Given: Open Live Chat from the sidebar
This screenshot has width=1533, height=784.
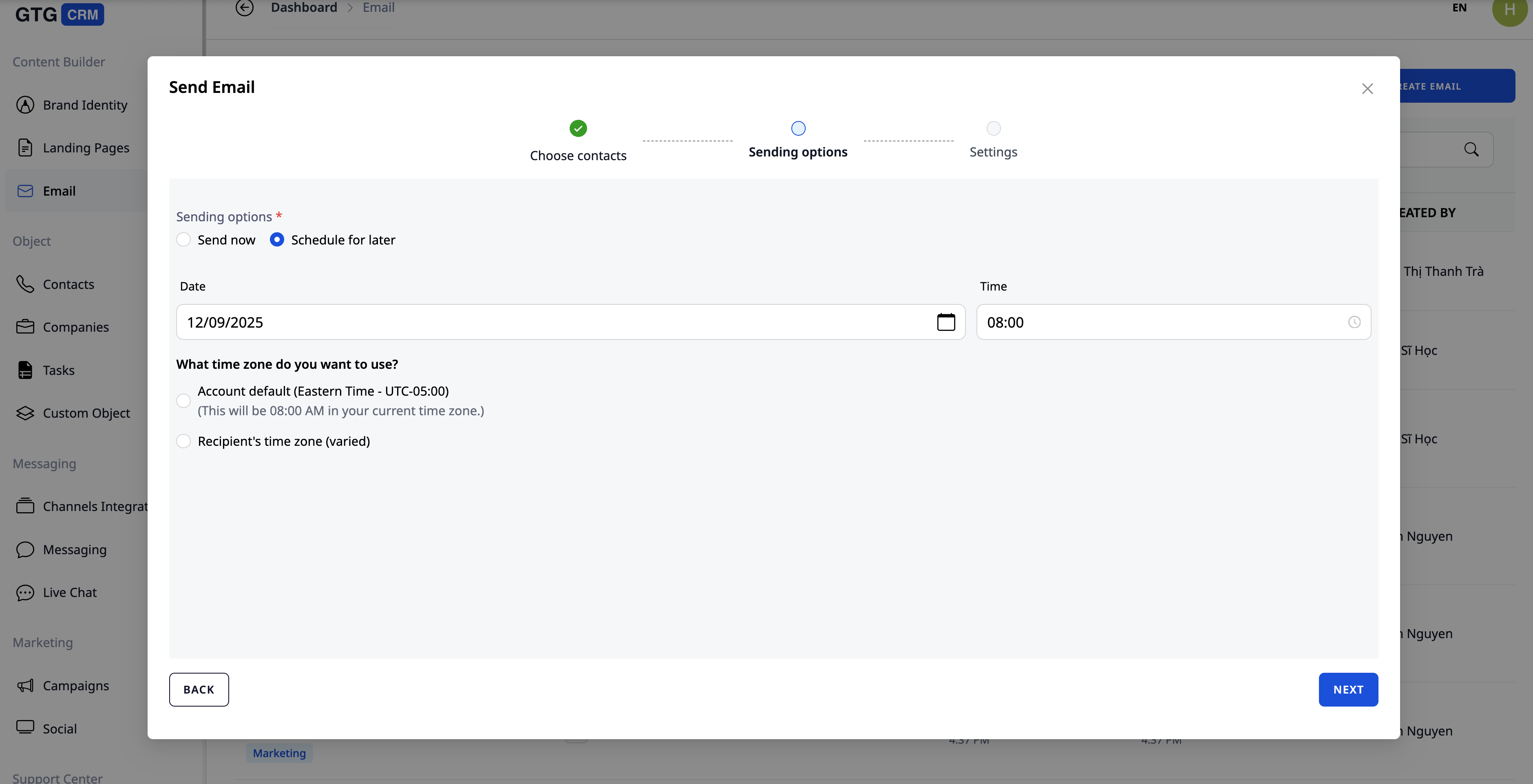Looking at the screenshot, I should (x=69, y=592).
